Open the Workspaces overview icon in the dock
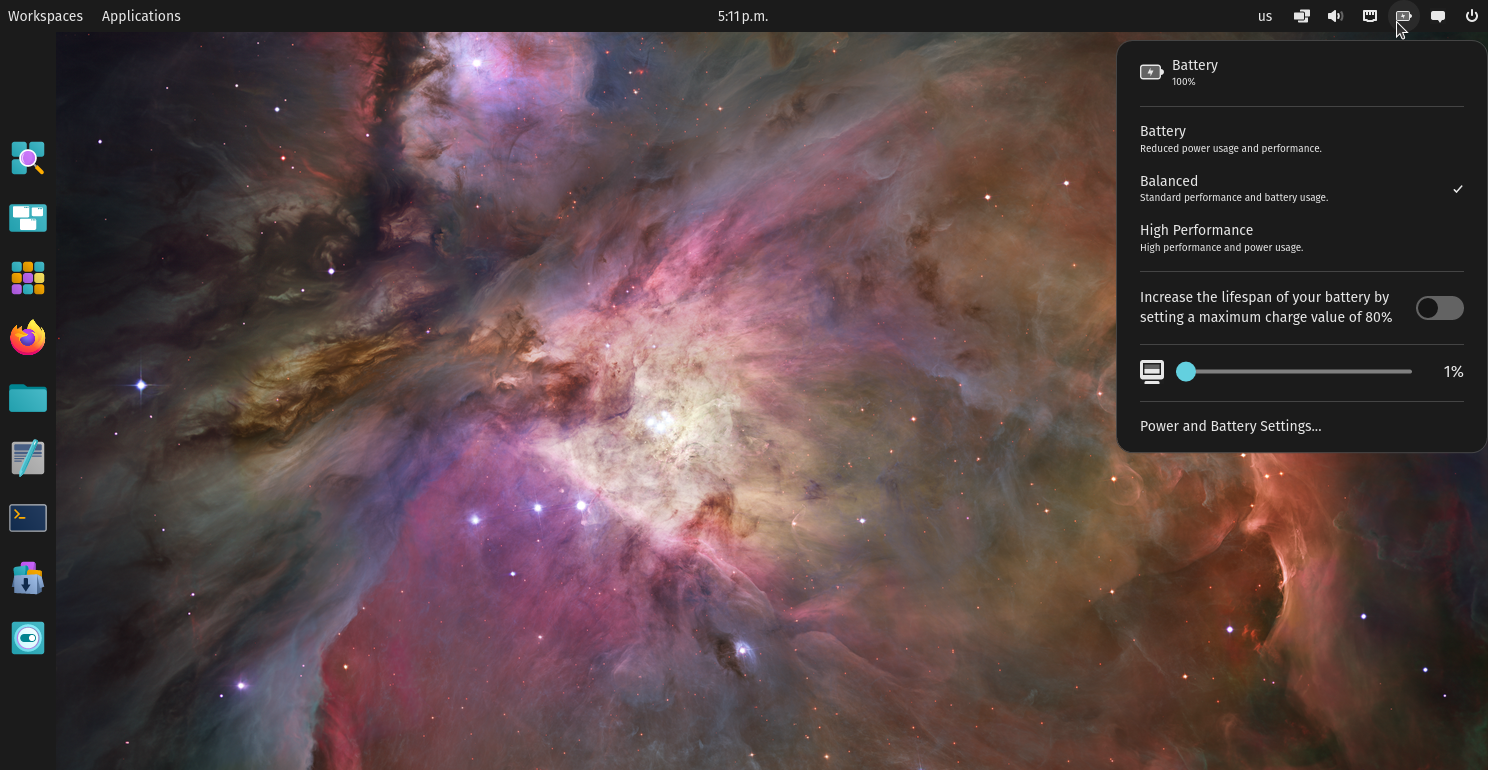 click(x=28, y=218)
